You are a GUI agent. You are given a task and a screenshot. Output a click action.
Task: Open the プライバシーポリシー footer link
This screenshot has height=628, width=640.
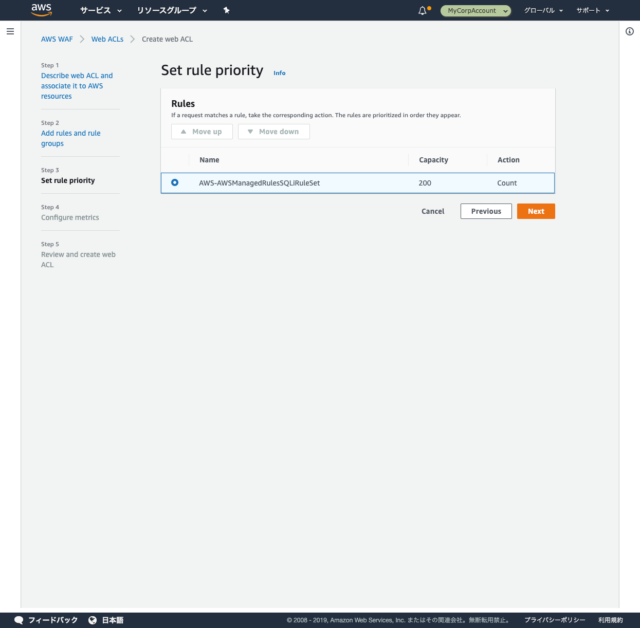tap(554, 620)
